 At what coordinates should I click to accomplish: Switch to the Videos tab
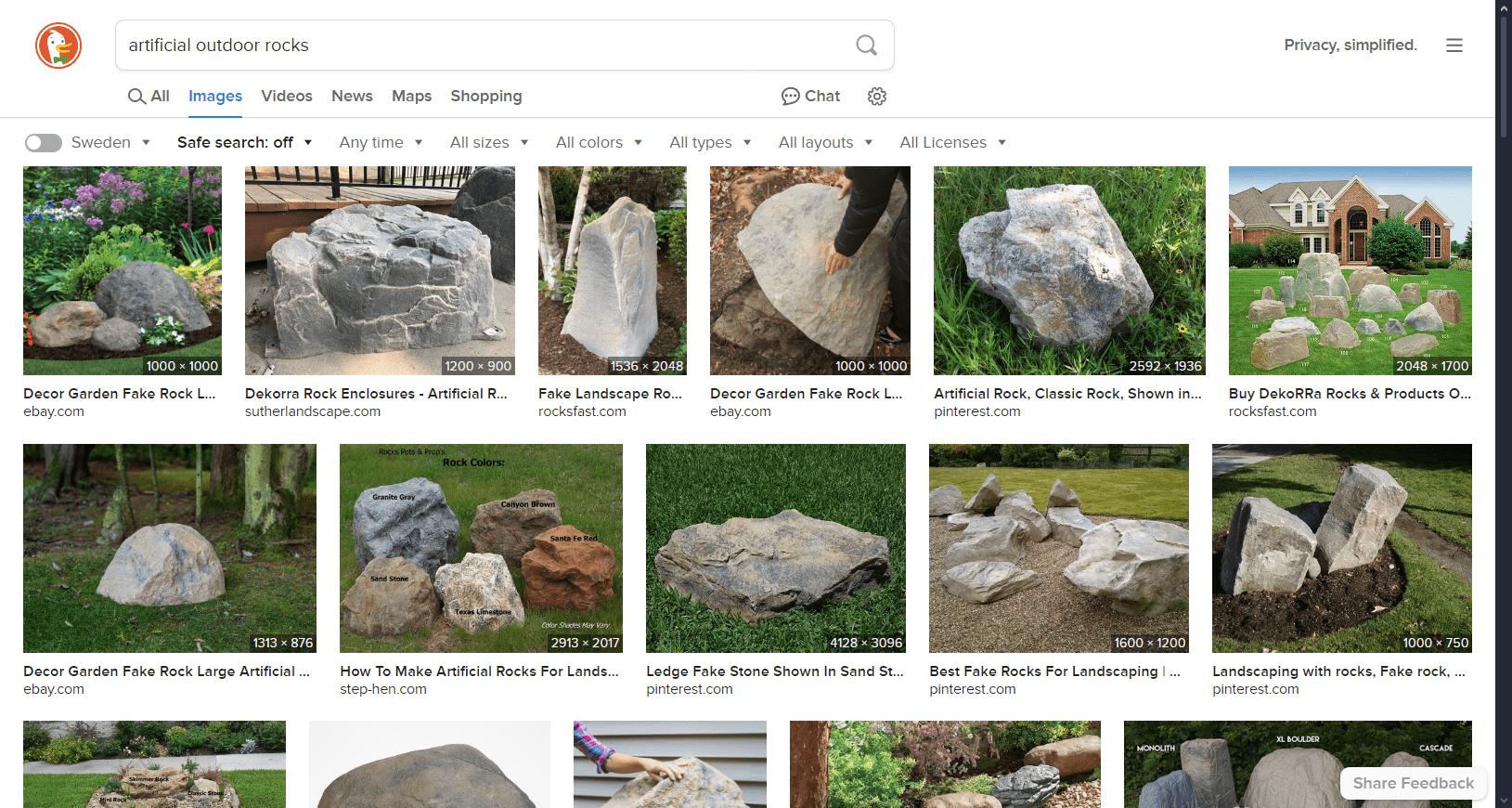[287, 97]
